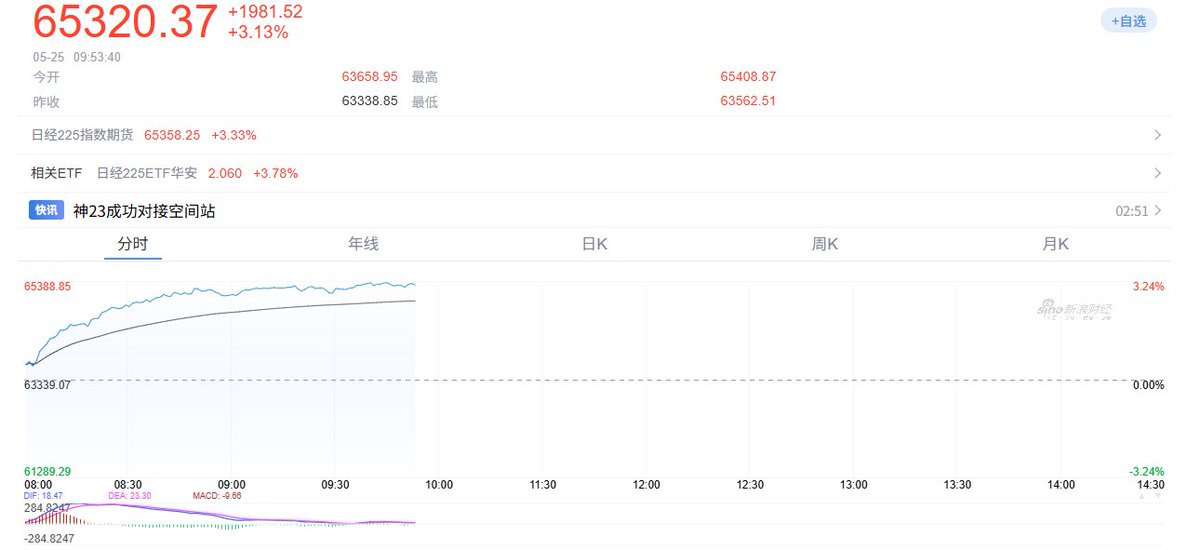Viewport: 1200px width, 550px height.
Task: Click the 10:00 time axis label
Action: coord(439,485)
